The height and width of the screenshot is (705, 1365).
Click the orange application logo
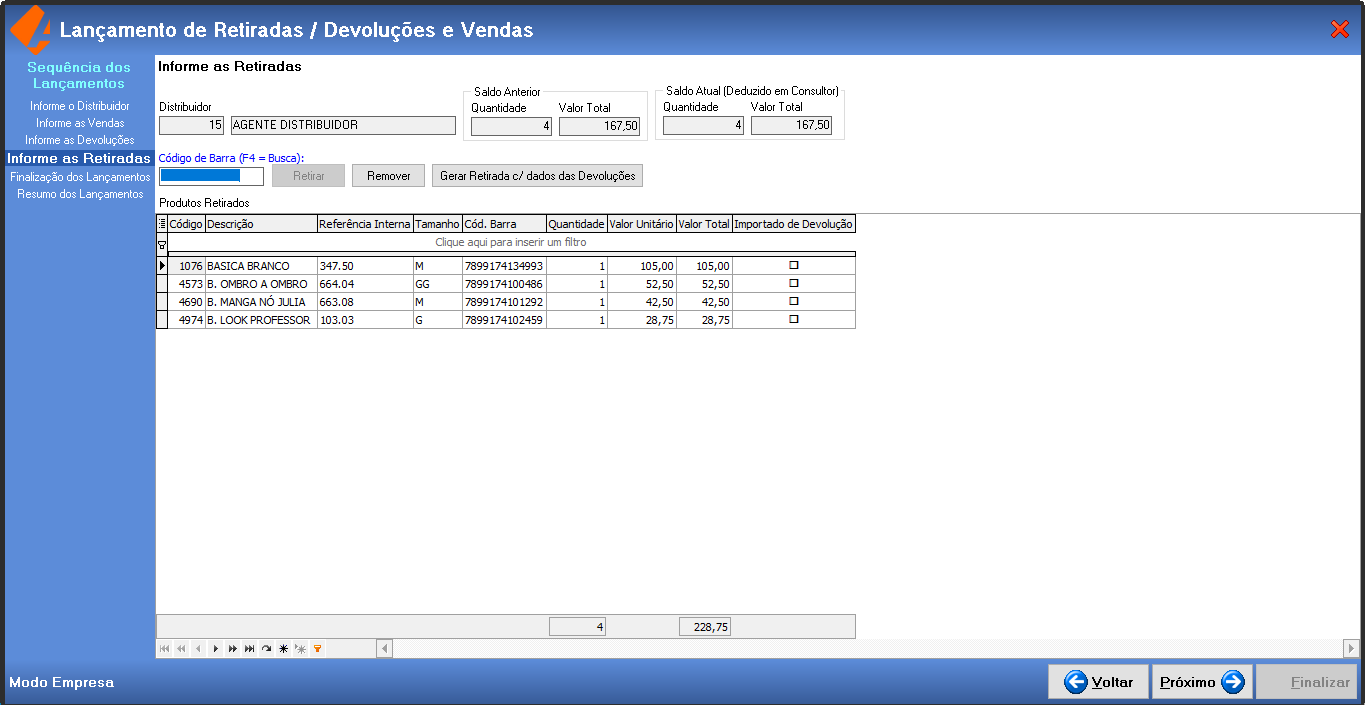(x=30, y=30)
